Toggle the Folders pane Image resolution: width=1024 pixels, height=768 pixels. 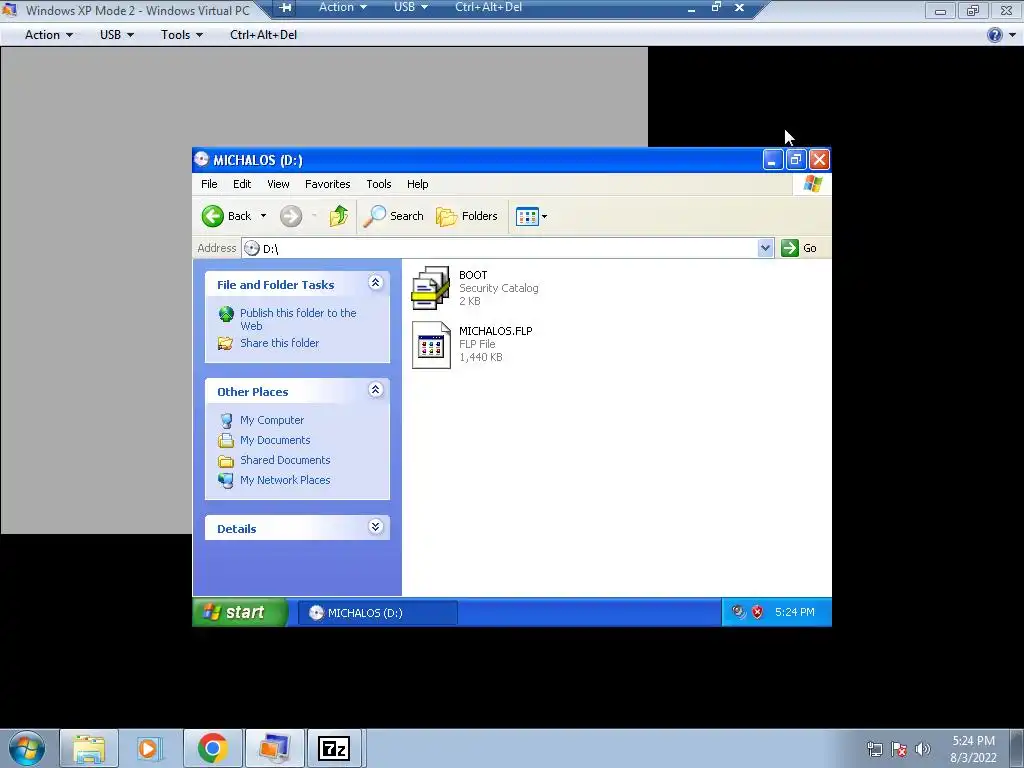tap(467, 216)
